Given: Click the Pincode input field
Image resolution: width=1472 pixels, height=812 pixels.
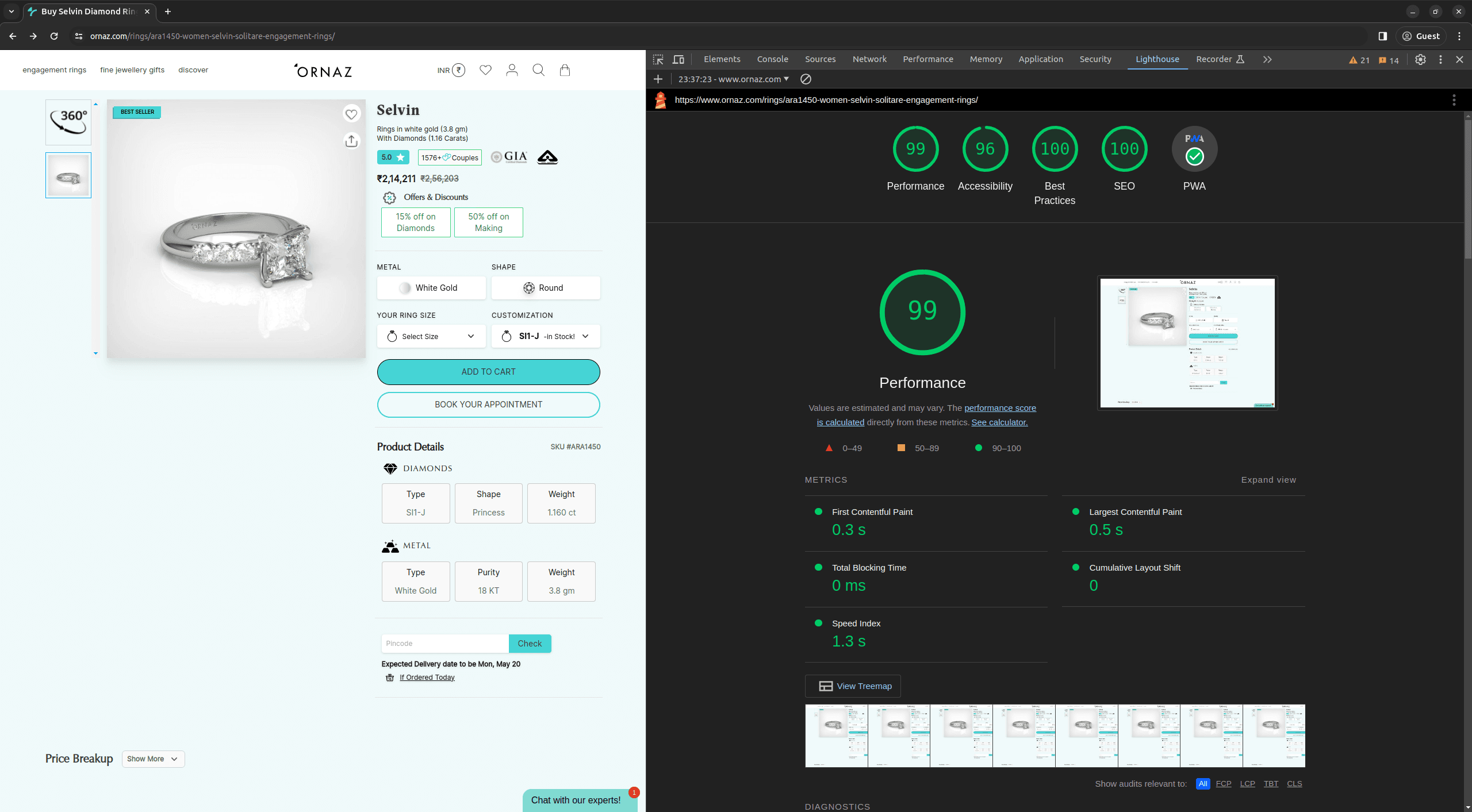Looking at the screenshot, I should pyautogui.click(x=445, y=644).
